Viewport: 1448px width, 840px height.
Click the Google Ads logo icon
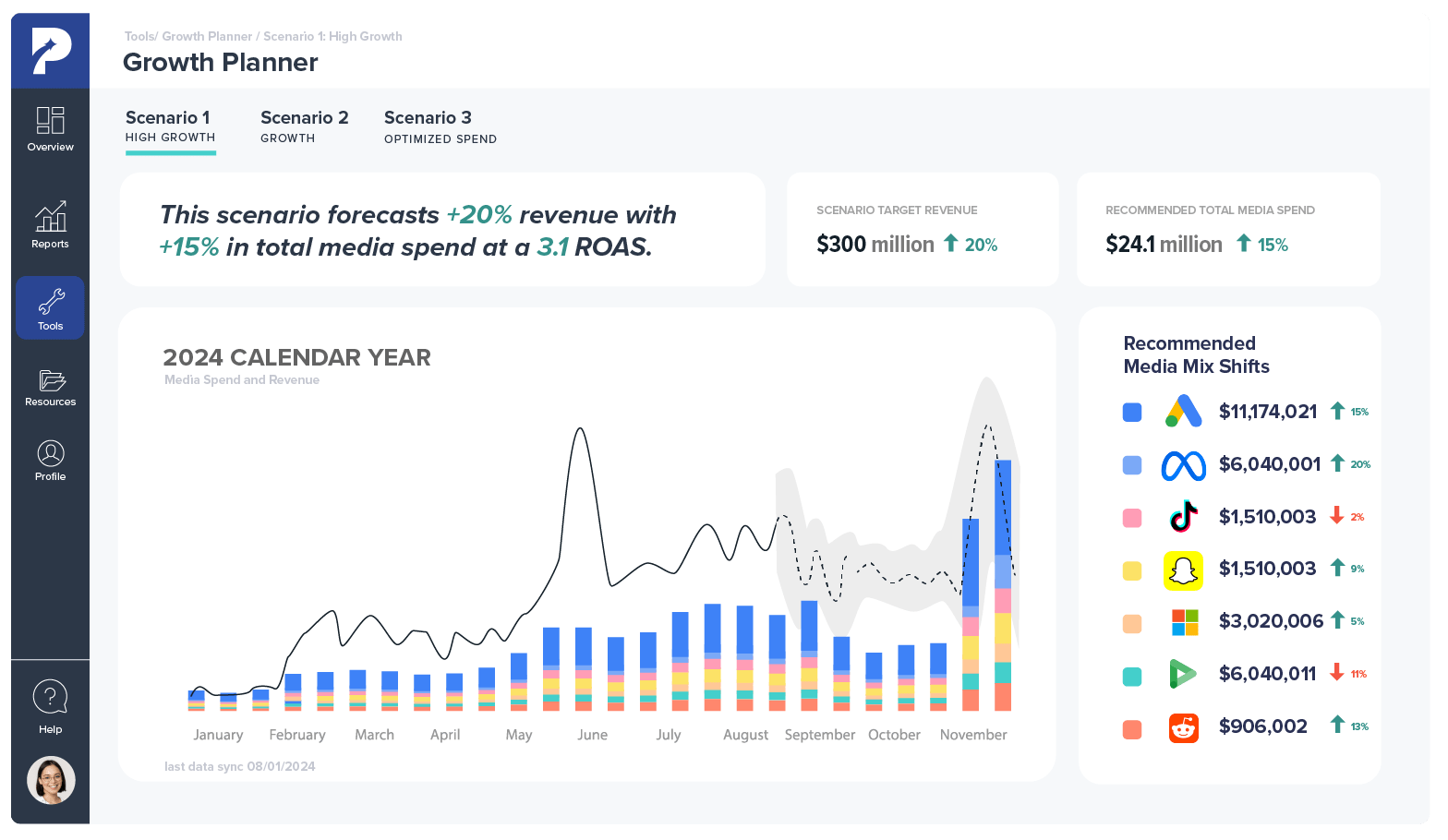click(x=1183, y=412)
